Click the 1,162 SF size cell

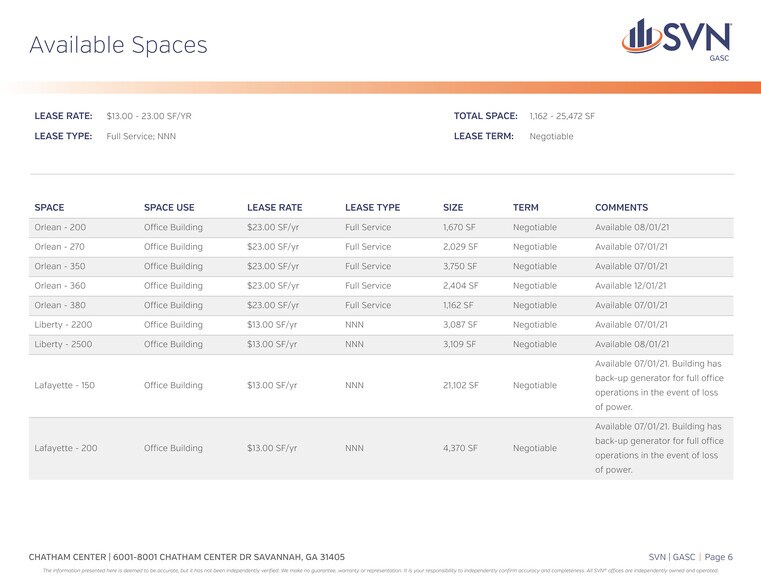457,306
